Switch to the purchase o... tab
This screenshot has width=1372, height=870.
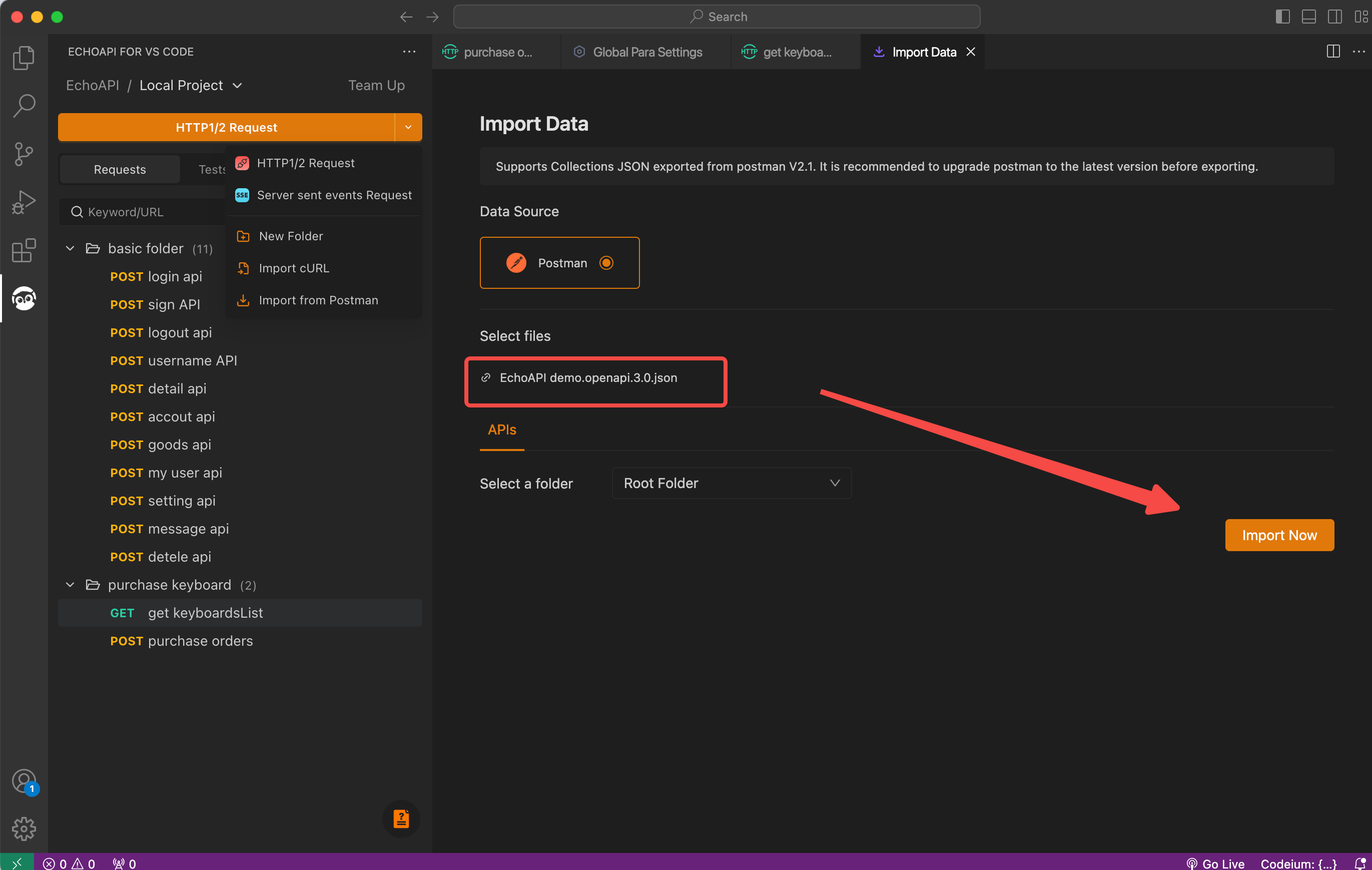pos(496,52)
